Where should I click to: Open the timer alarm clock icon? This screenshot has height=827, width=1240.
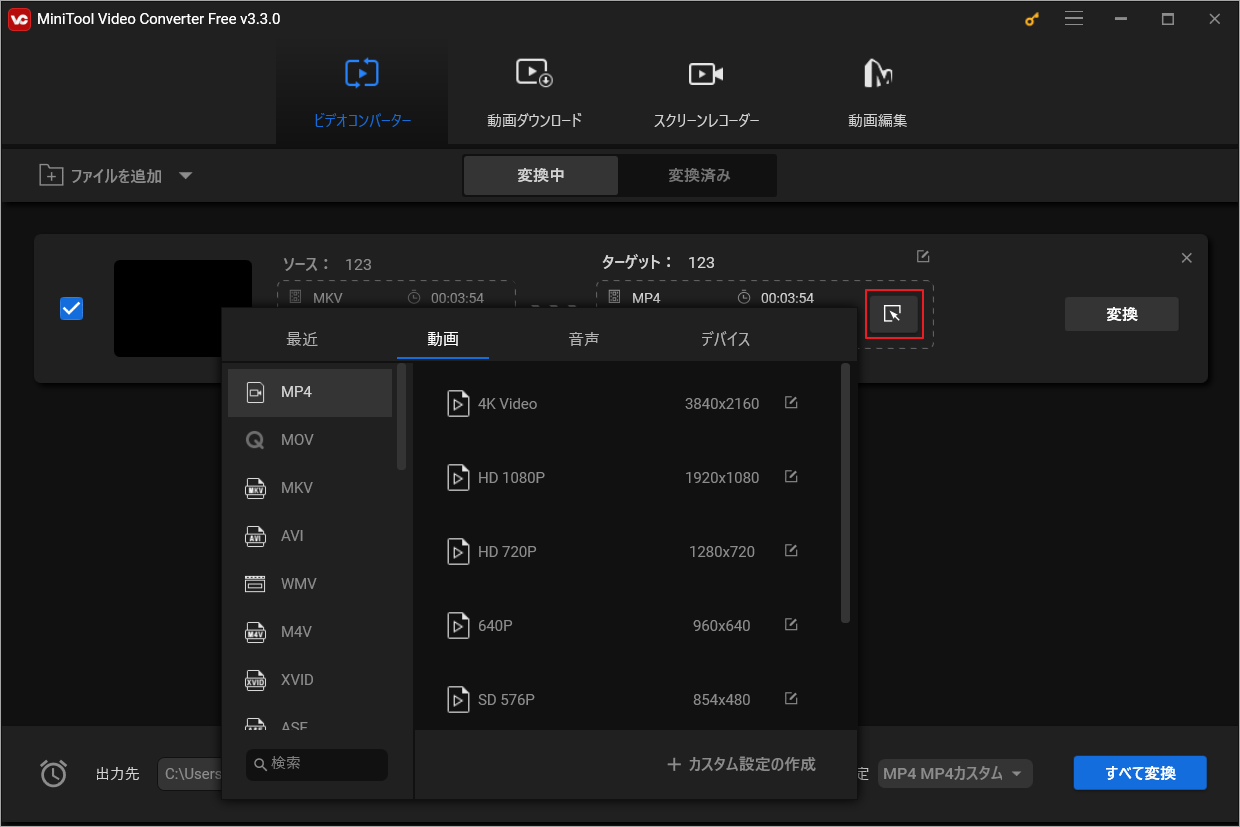[53, 773]
